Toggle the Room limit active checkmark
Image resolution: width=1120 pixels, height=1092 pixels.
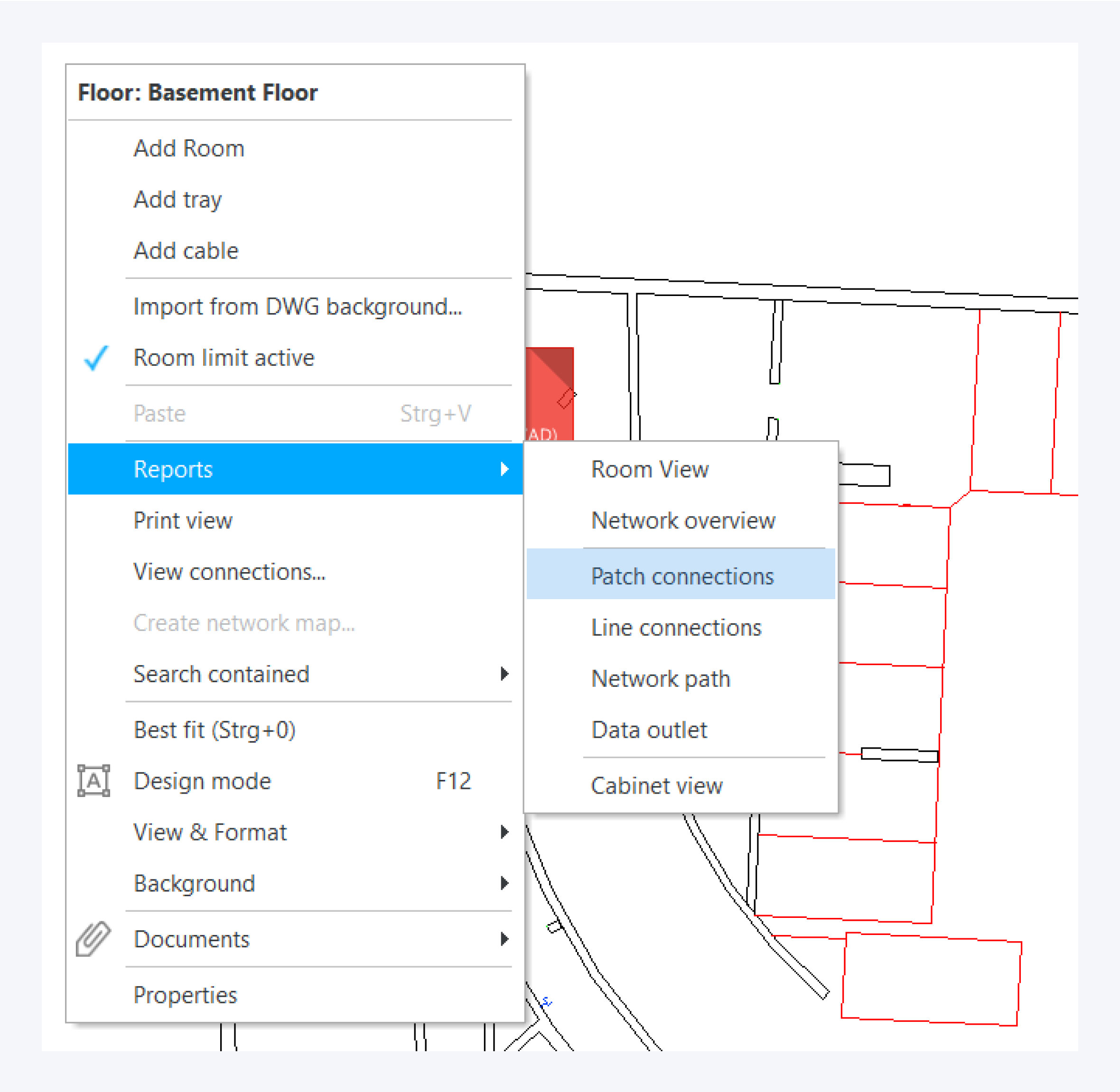(x=95, y=358)
